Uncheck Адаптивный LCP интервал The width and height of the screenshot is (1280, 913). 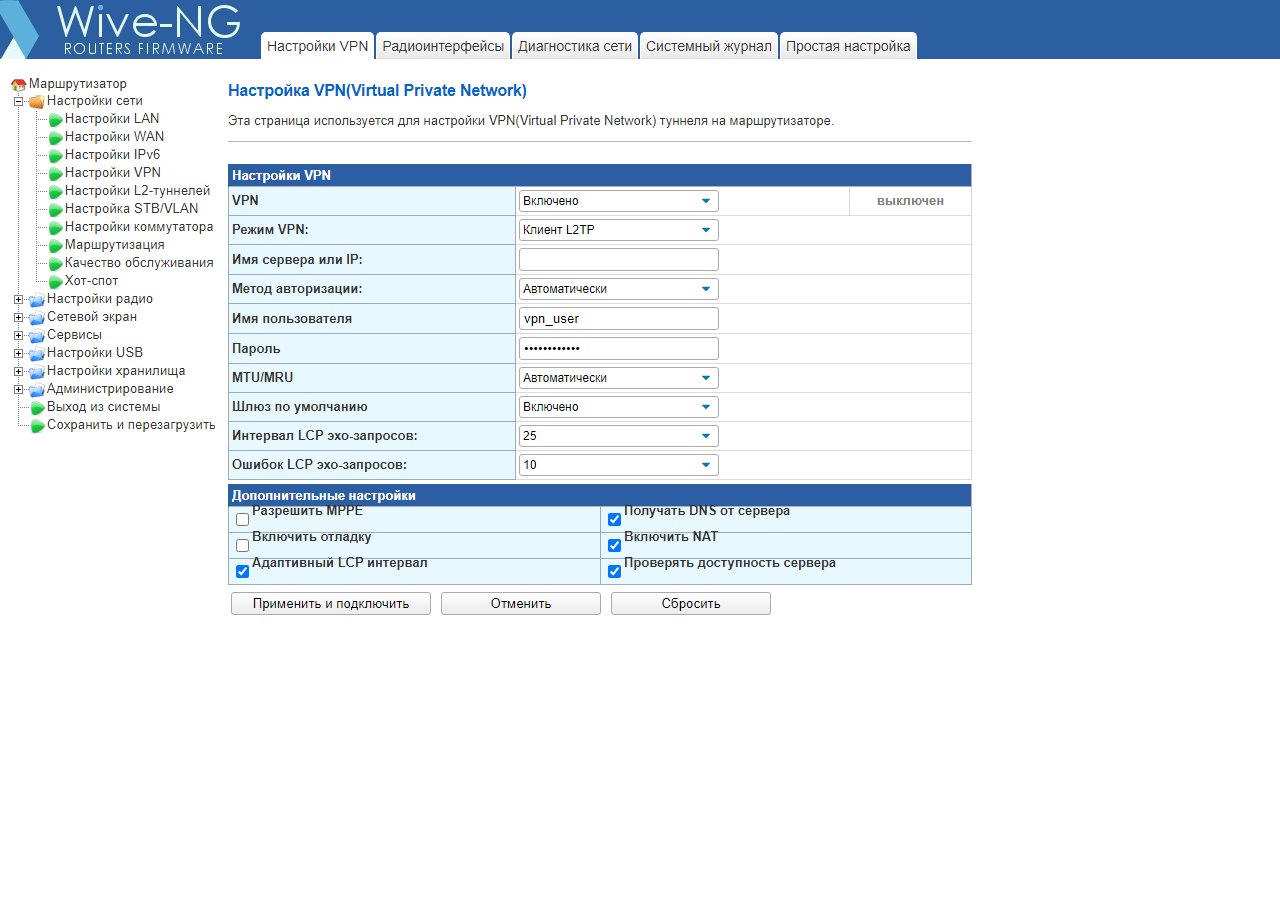[x=242, y=572]
